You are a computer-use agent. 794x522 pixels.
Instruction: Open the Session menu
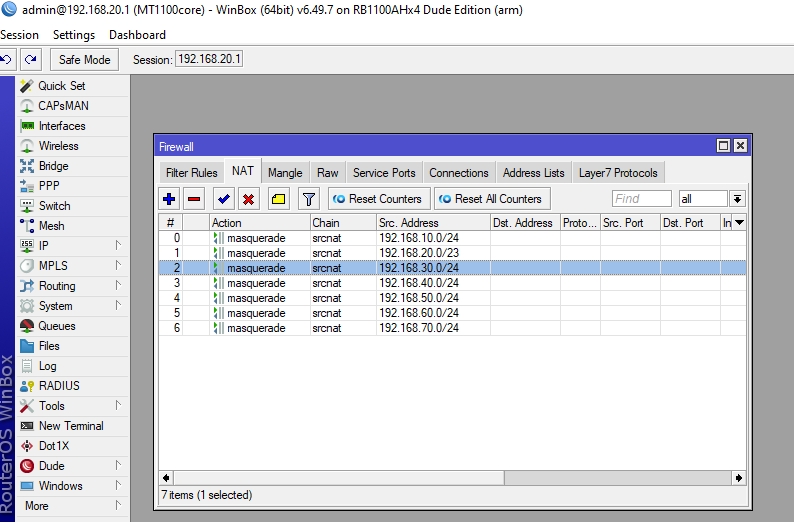(19, 35)
